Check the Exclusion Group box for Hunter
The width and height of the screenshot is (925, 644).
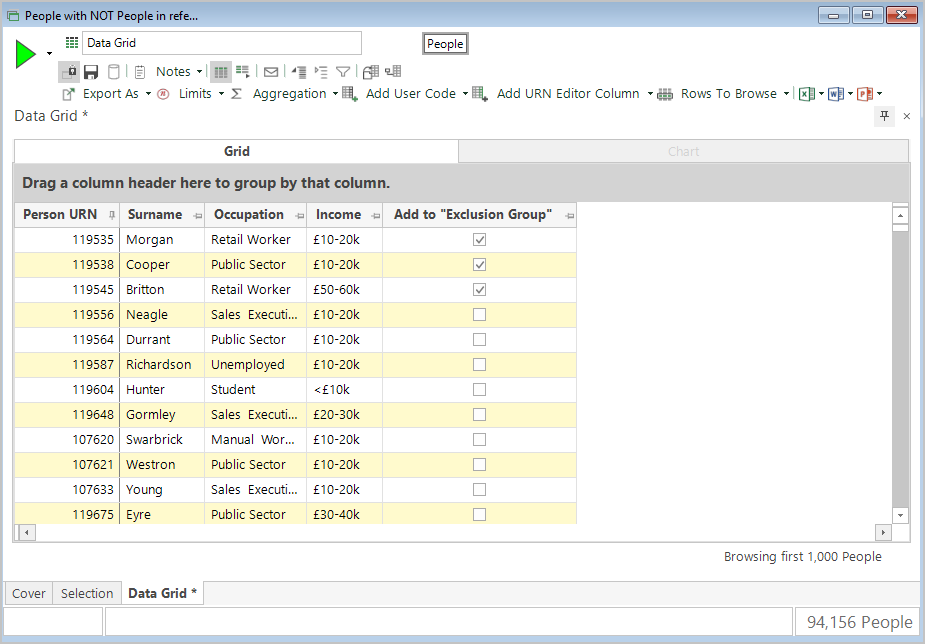(x=480, y=390)
